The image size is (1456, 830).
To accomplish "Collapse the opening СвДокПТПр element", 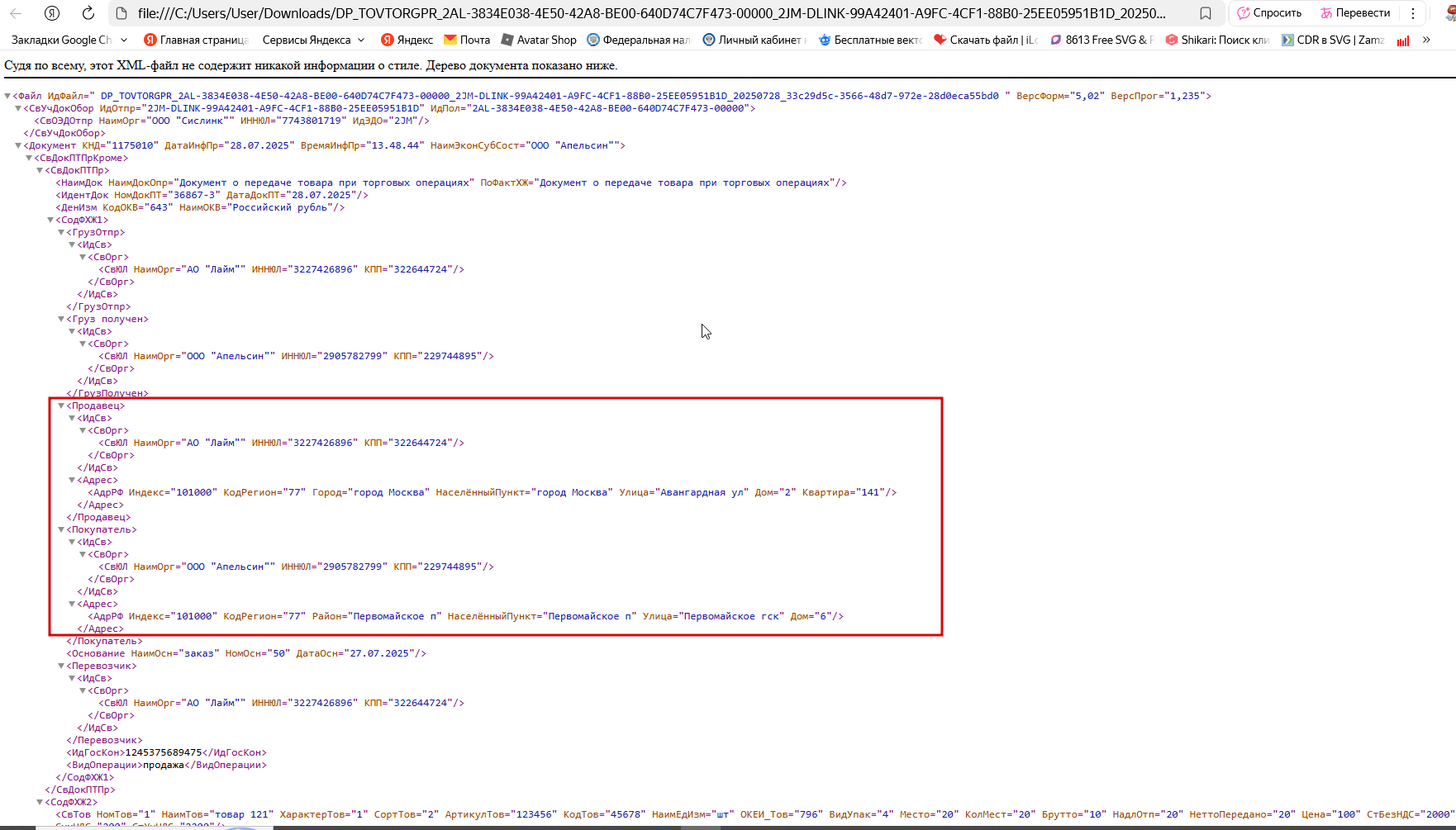I will 40,170.
